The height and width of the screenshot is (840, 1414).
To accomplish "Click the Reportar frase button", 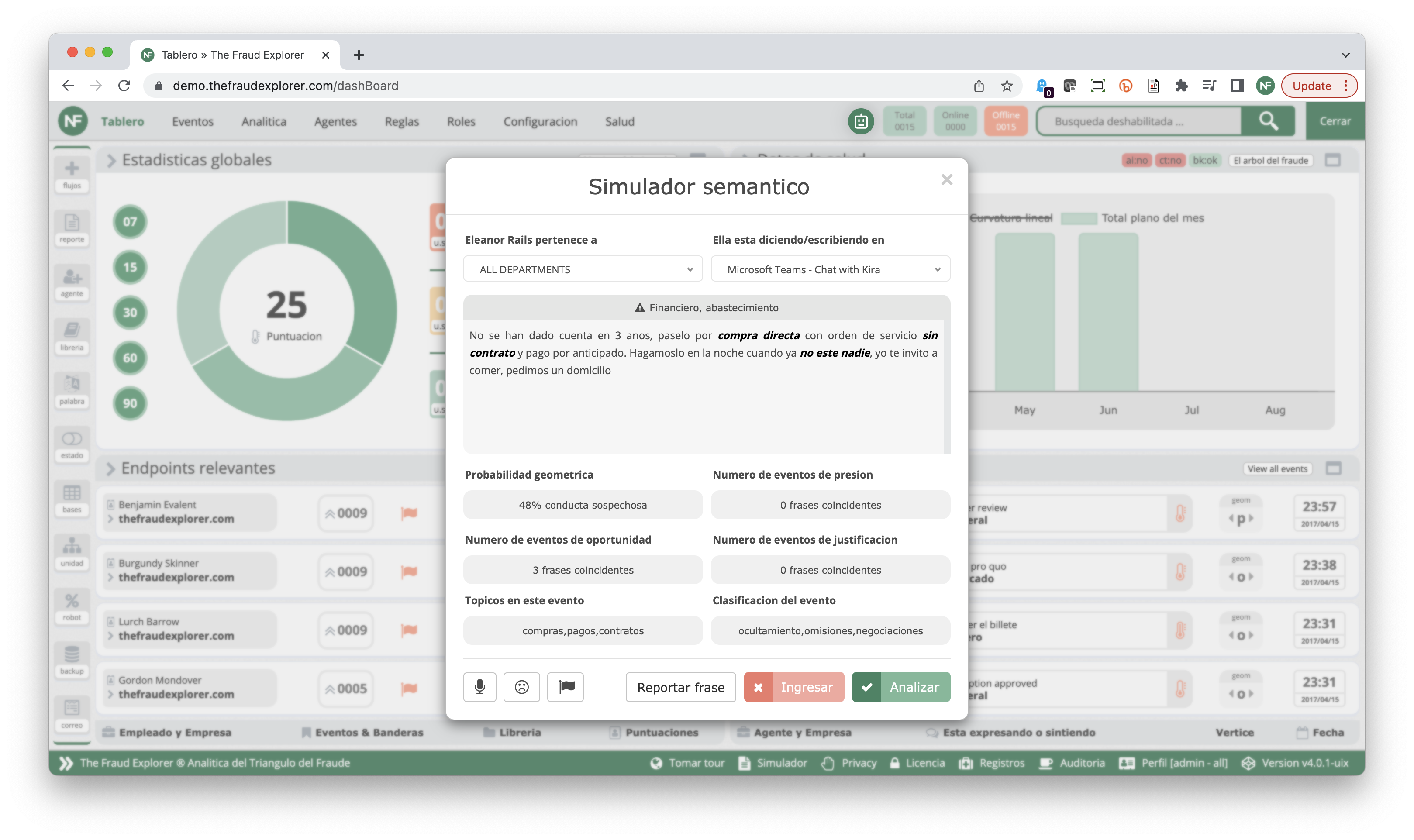I will (680, 687).
